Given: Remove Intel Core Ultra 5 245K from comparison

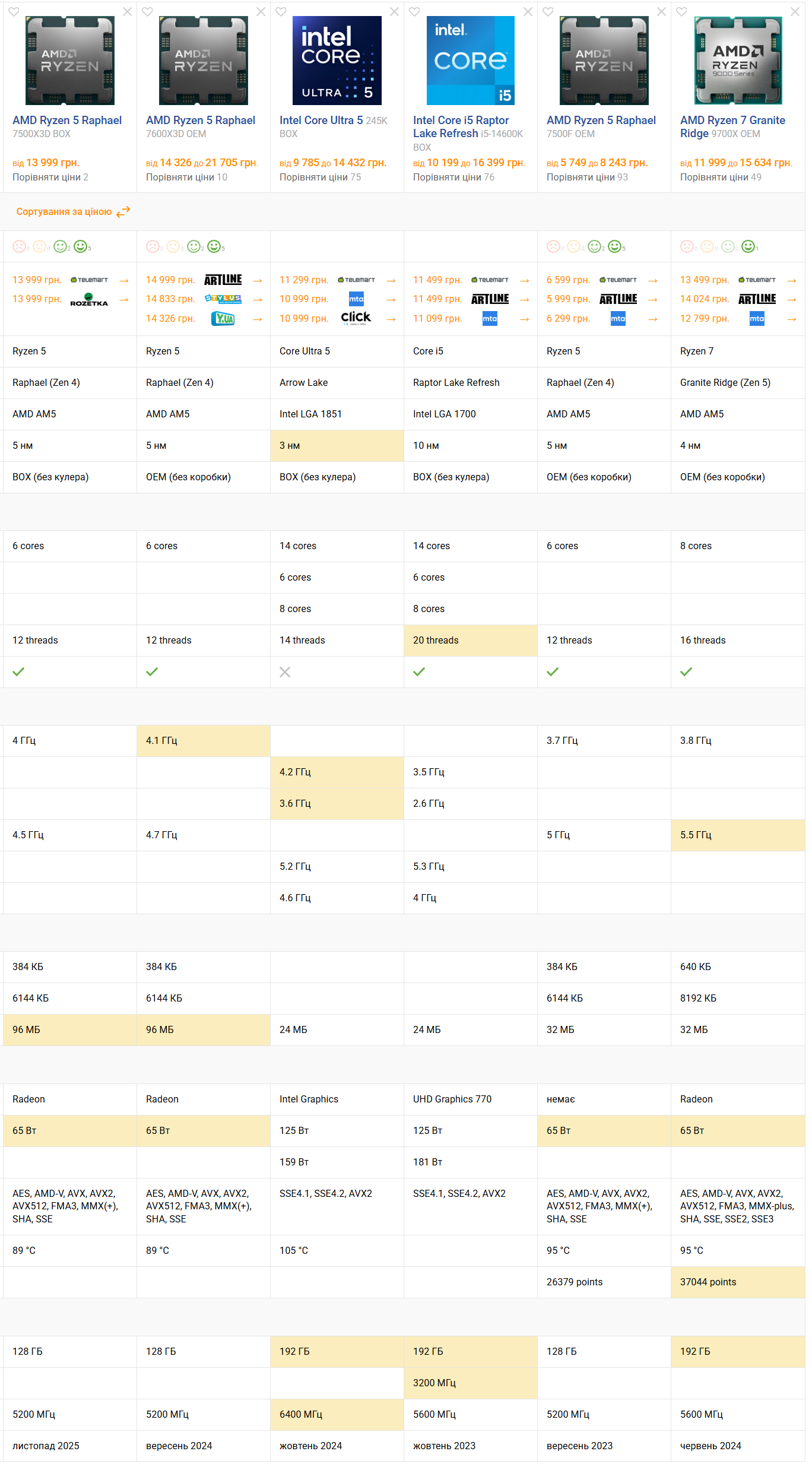Looking at the screenshot, I should [x=394, y=12].
